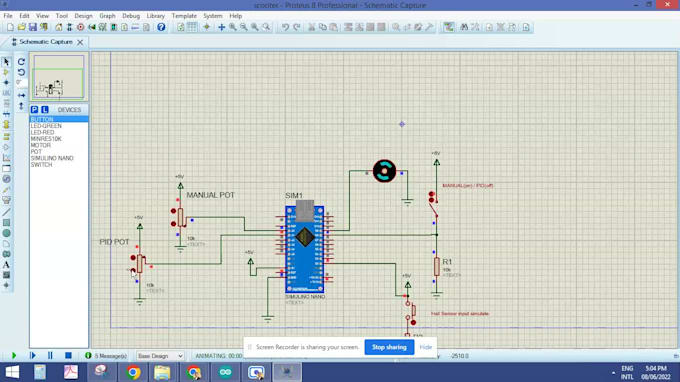This screenshot has height=382, width=680.
Task: Pause the simulation
Action: (x=50, y=356)
